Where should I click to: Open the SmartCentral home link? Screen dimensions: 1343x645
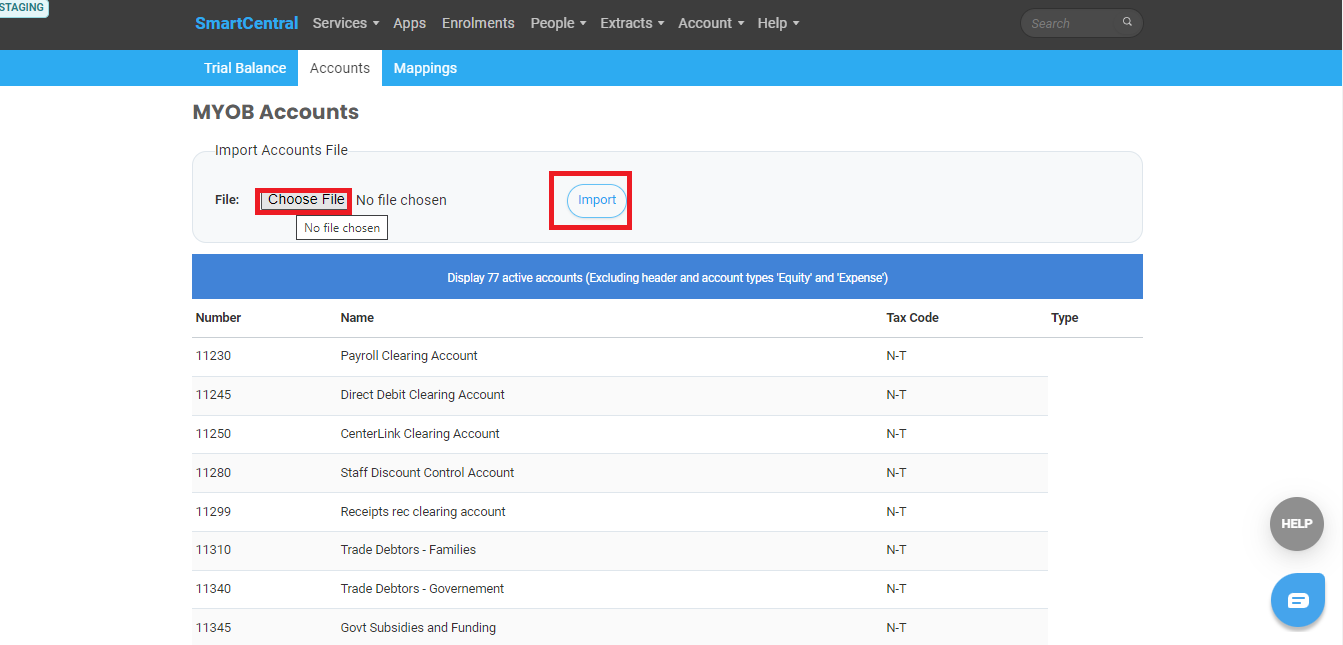coord(247,23)
